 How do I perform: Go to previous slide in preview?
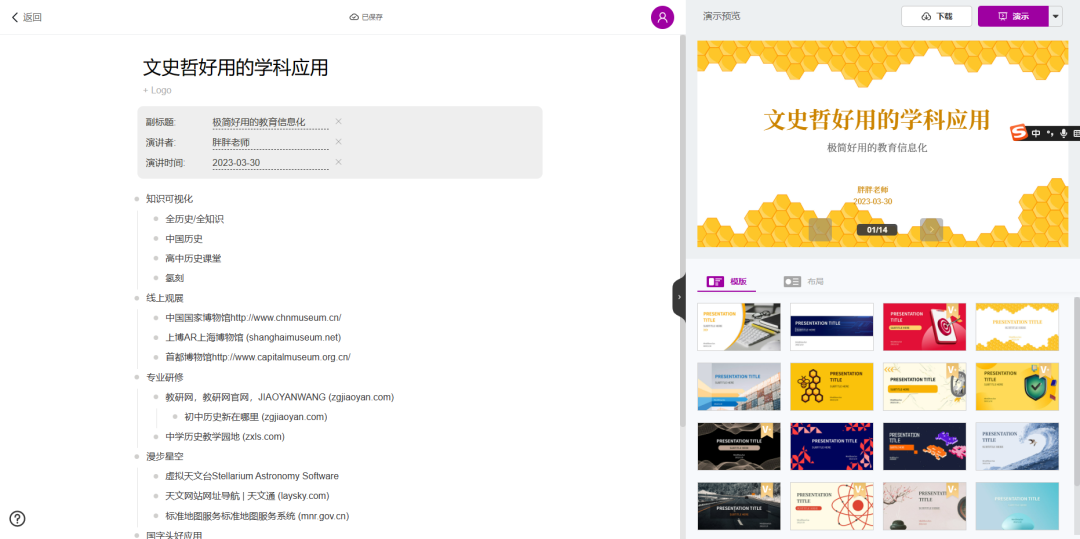click(x=820, y=229)
